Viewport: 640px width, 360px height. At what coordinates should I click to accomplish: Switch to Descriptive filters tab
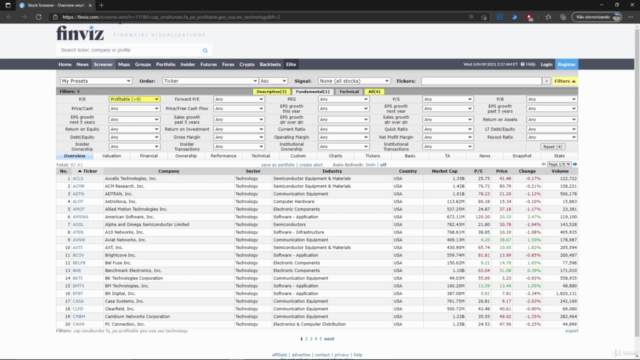[271, 92]
